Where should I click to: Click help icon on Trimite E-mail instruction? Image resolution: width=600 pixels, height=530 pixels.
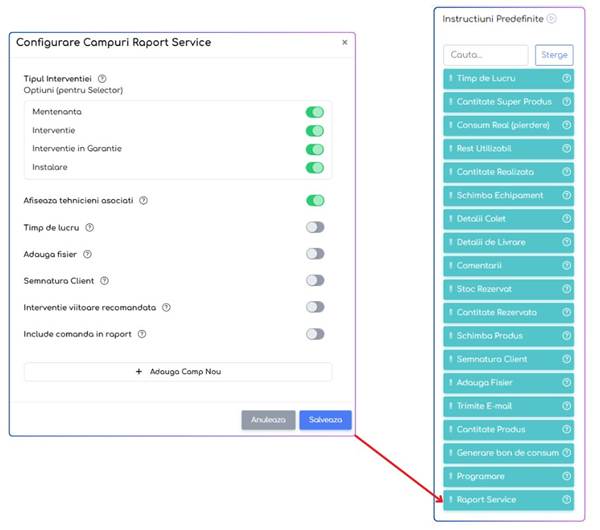pyautogui.click(x=566, y=406)
